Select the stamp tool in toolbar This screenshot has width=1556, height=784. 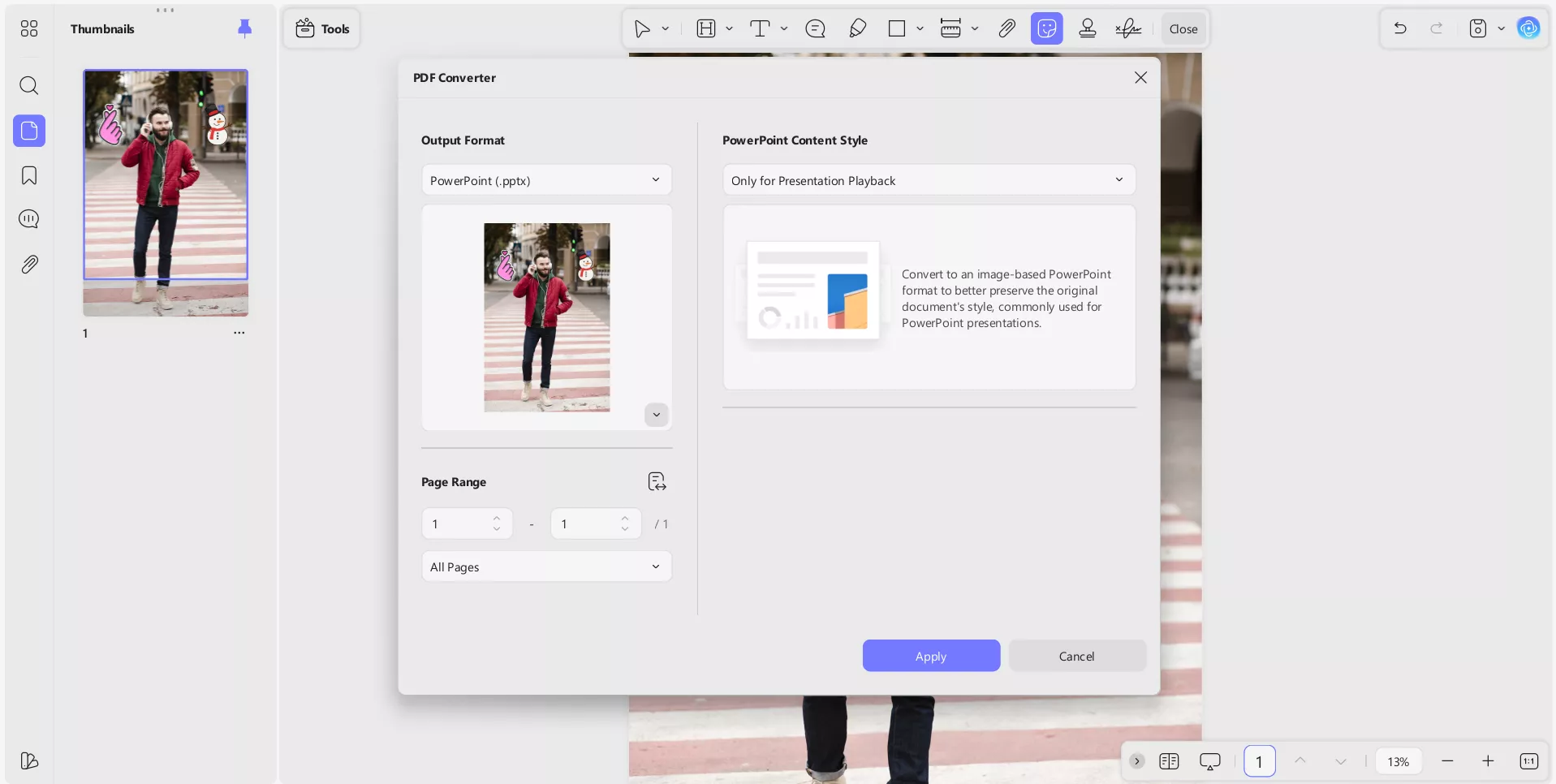point(1088,28)
